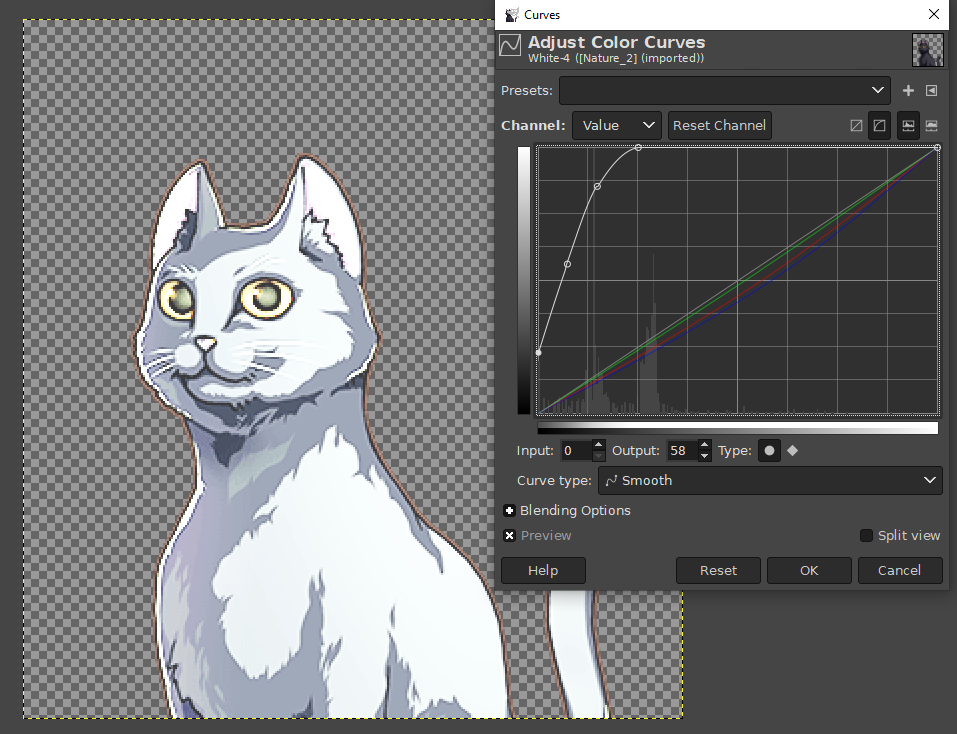Click the Wilber icon in Curves title bar
This screenshot has height=734, width=957.
[x=511, y=15]
